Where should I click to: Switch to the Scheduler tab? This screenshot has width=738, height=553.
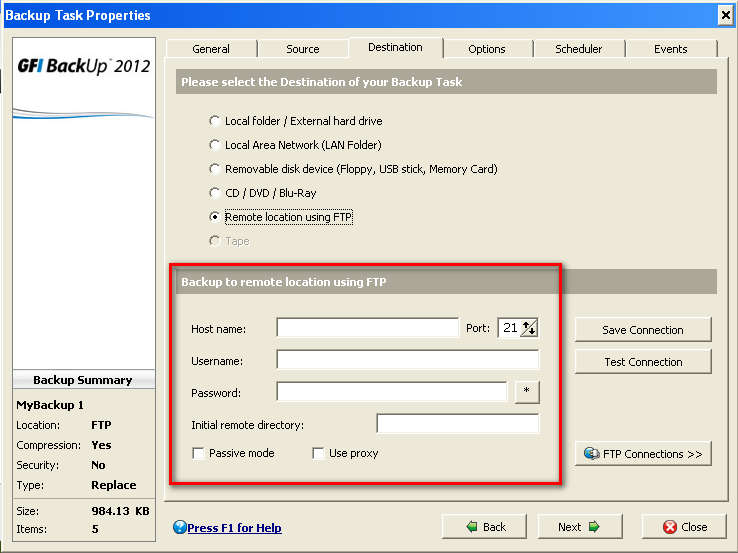click(578, 49)
